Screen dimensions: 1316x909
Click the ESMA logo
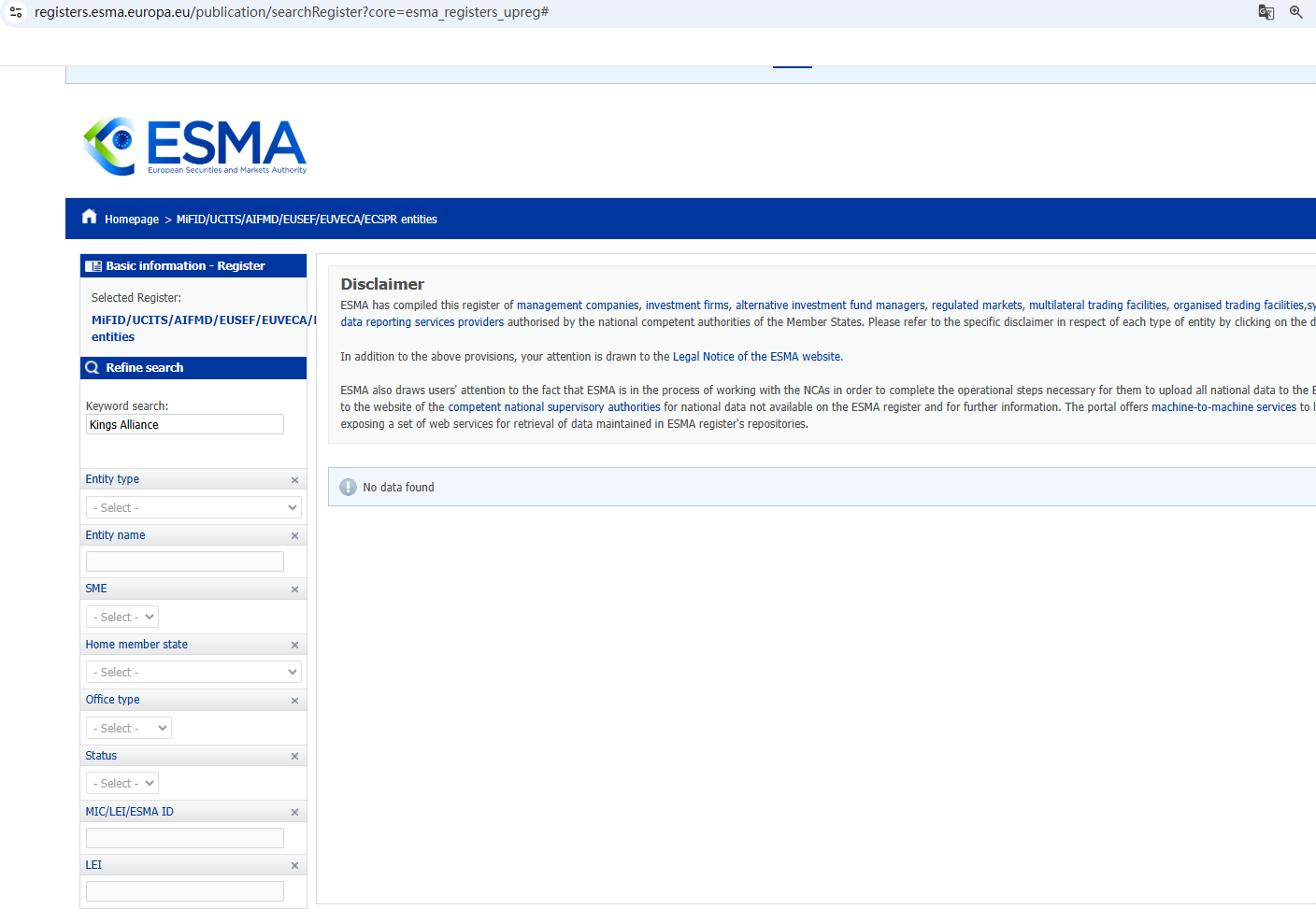[x=194, y=146]
